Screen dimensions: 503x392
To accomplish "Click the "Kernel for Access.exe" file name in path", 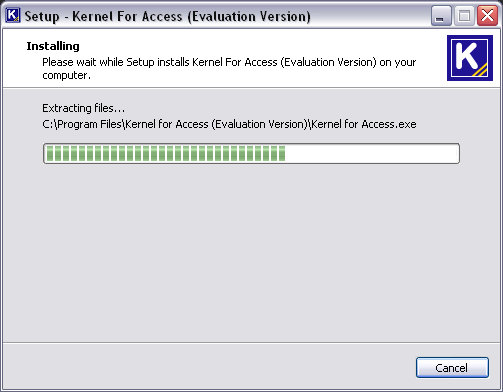I will [364, 124].
